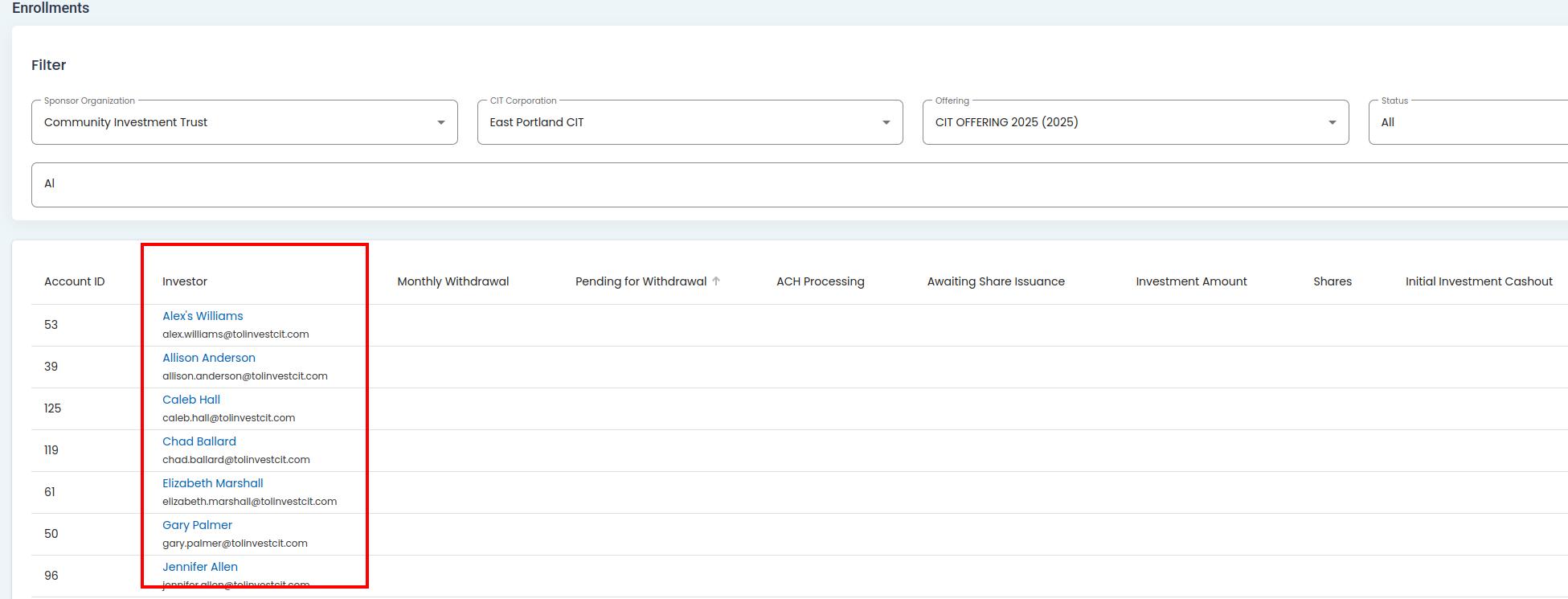The width and height of the screenshot is (1568, 599).
Task: Open investor Alex's Williams link
Action: pos(203,316)
